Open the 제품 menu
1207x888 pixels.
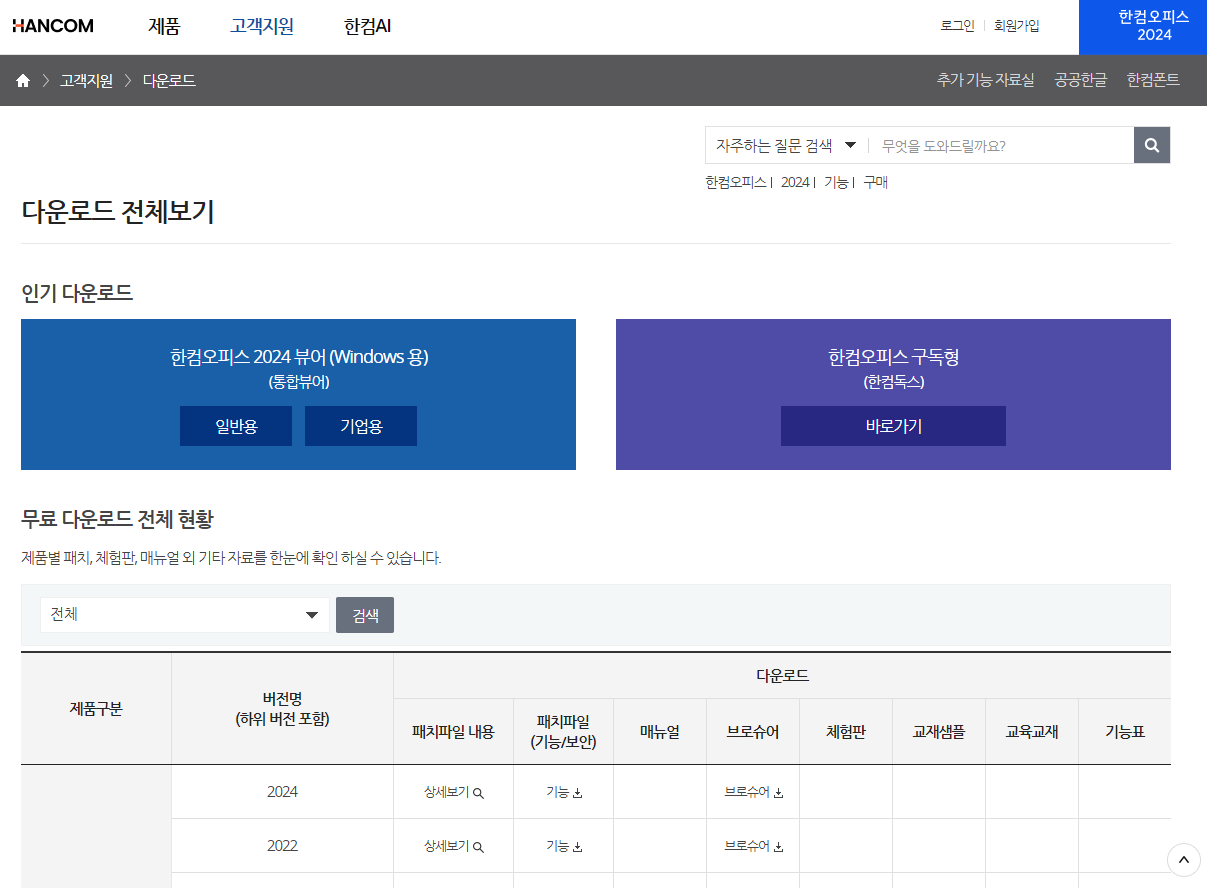point(164,27)
